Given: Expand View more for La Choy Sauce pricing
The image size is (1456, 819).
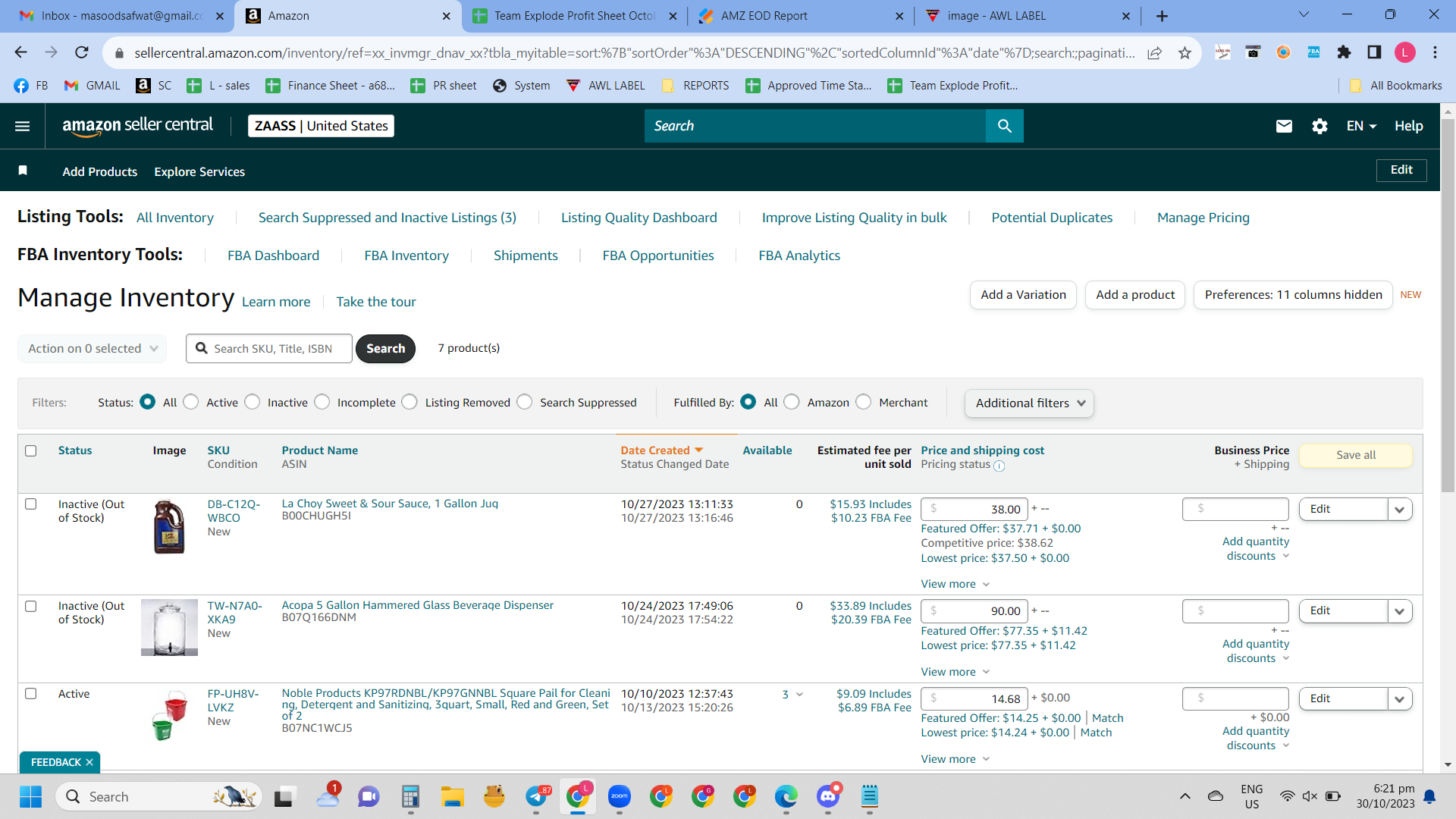Looking at the screenshot, I should point(955,584).
